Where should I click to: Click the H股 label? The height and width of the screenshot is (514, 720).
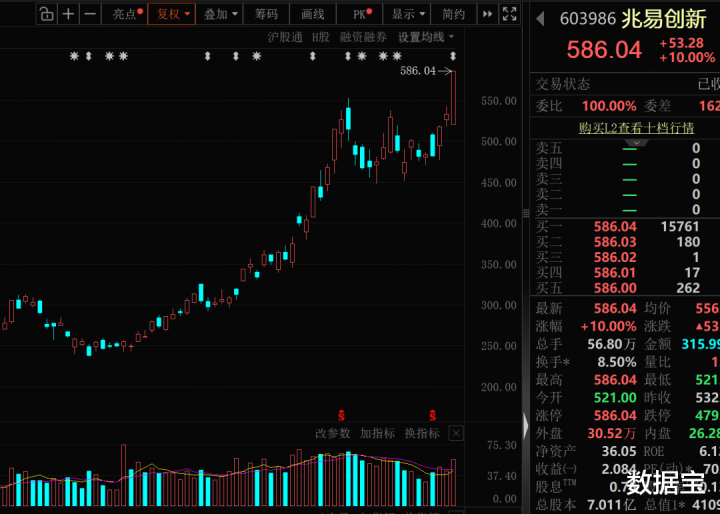click(x=321, y=37)
